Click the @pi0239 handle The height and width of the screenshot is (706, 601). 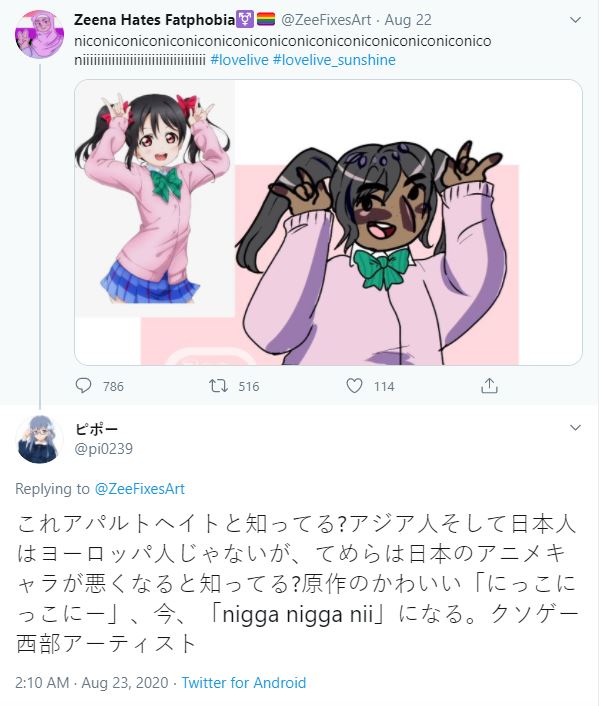pyautogui.click(x=104, y=449)
